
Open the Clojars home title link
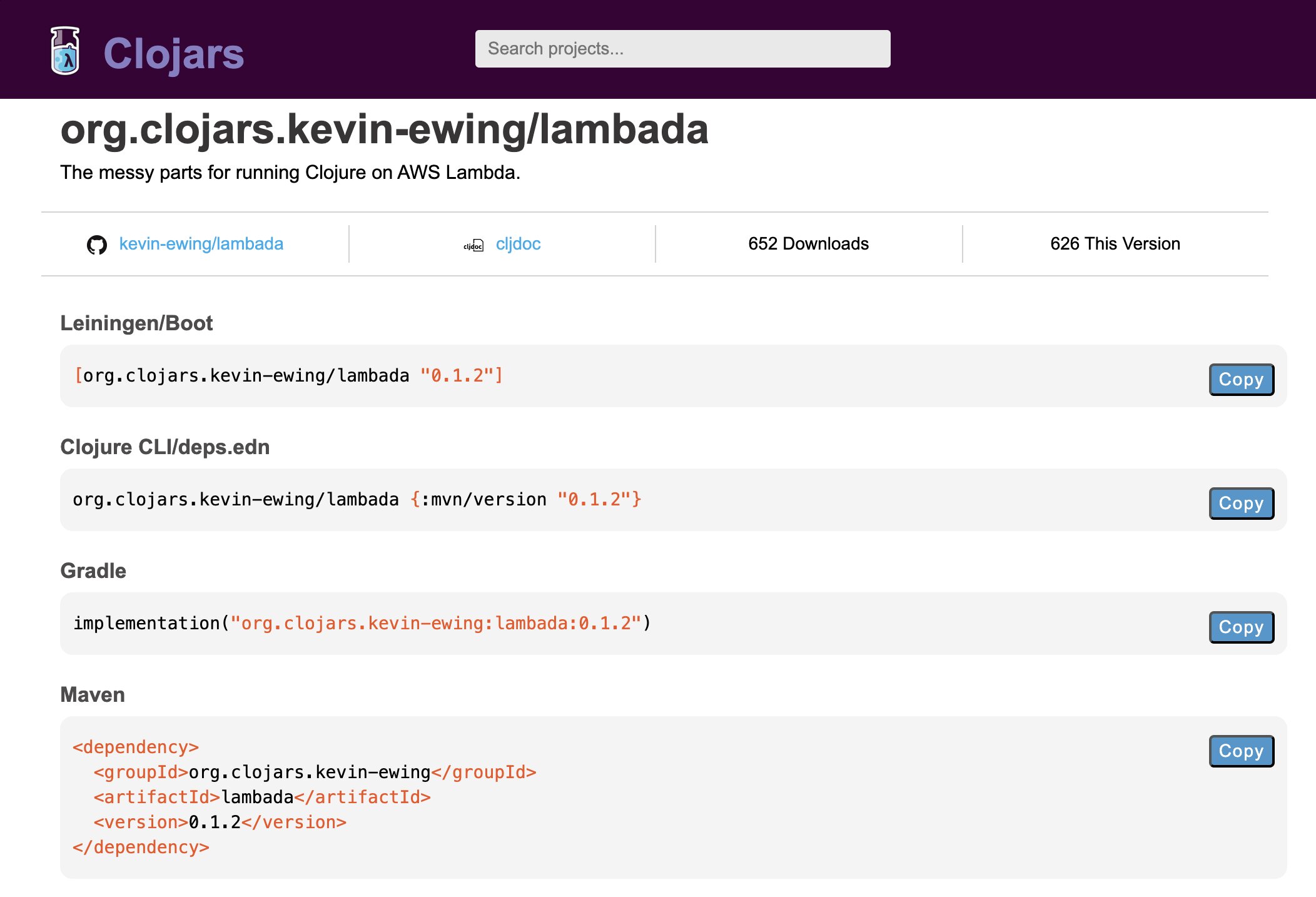(x=173, y=53)
